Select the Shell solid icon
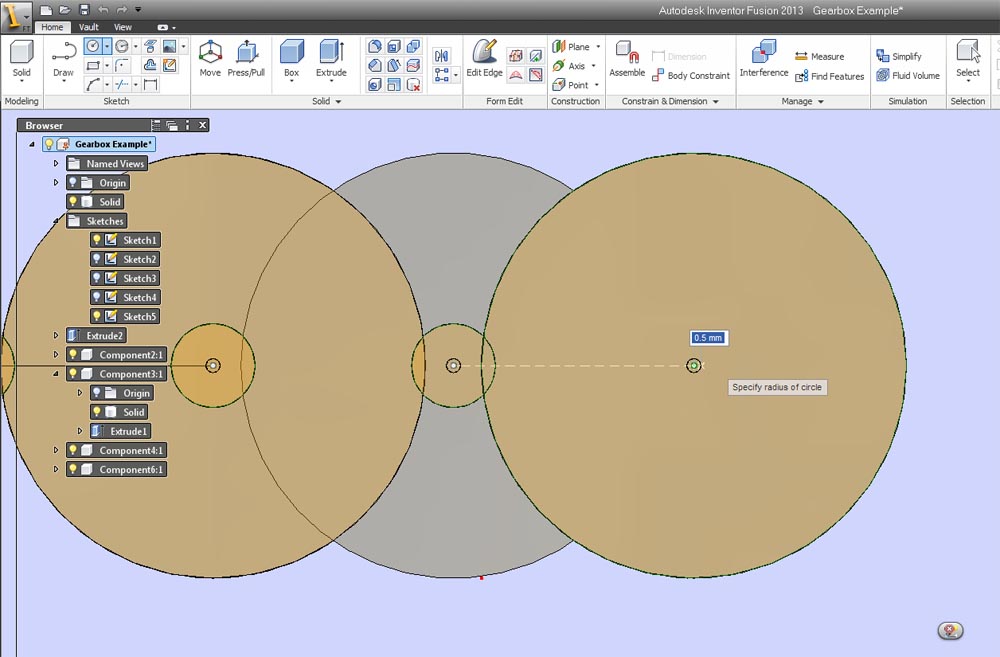Viewport: 1000px width, 657px height. tap(394, 47)
